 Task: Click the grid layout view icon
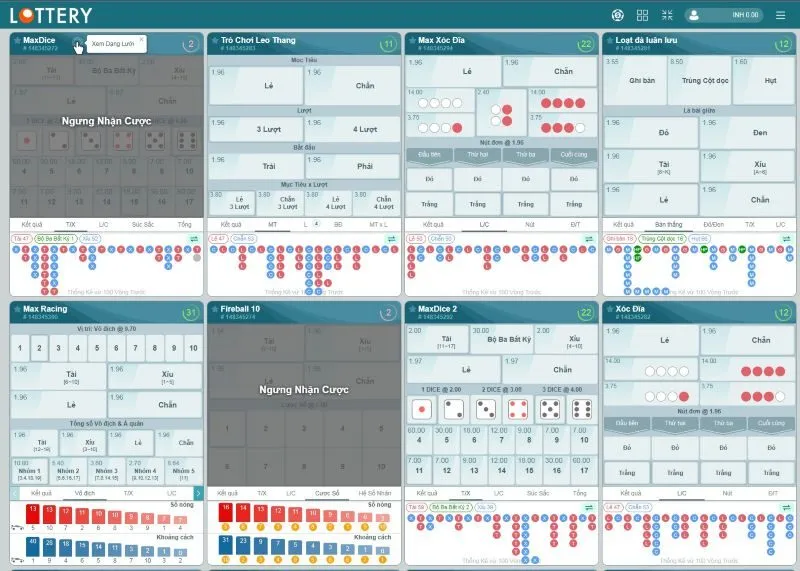point(642,15)
